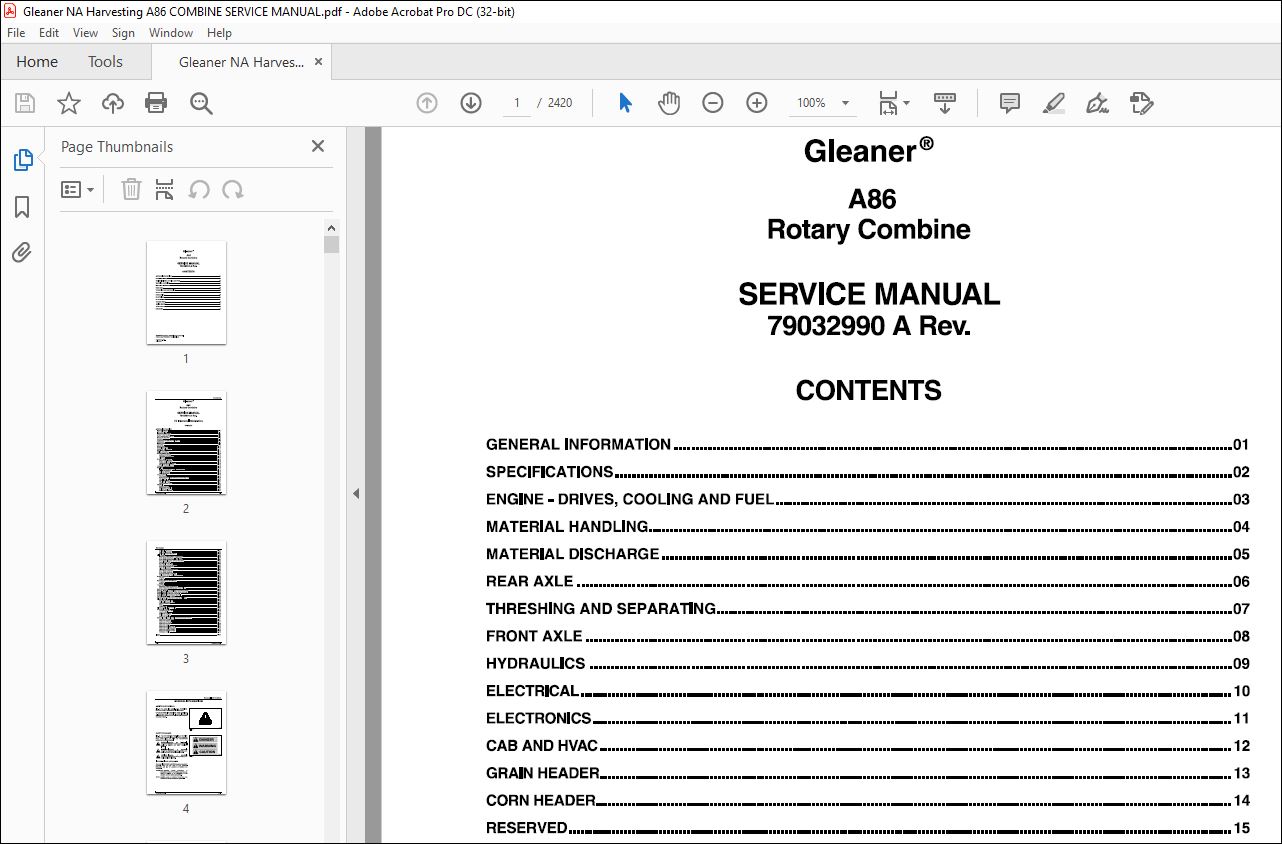Click the scrolling mode keyboard icon
1282x844 pixels.
(945, 103)
